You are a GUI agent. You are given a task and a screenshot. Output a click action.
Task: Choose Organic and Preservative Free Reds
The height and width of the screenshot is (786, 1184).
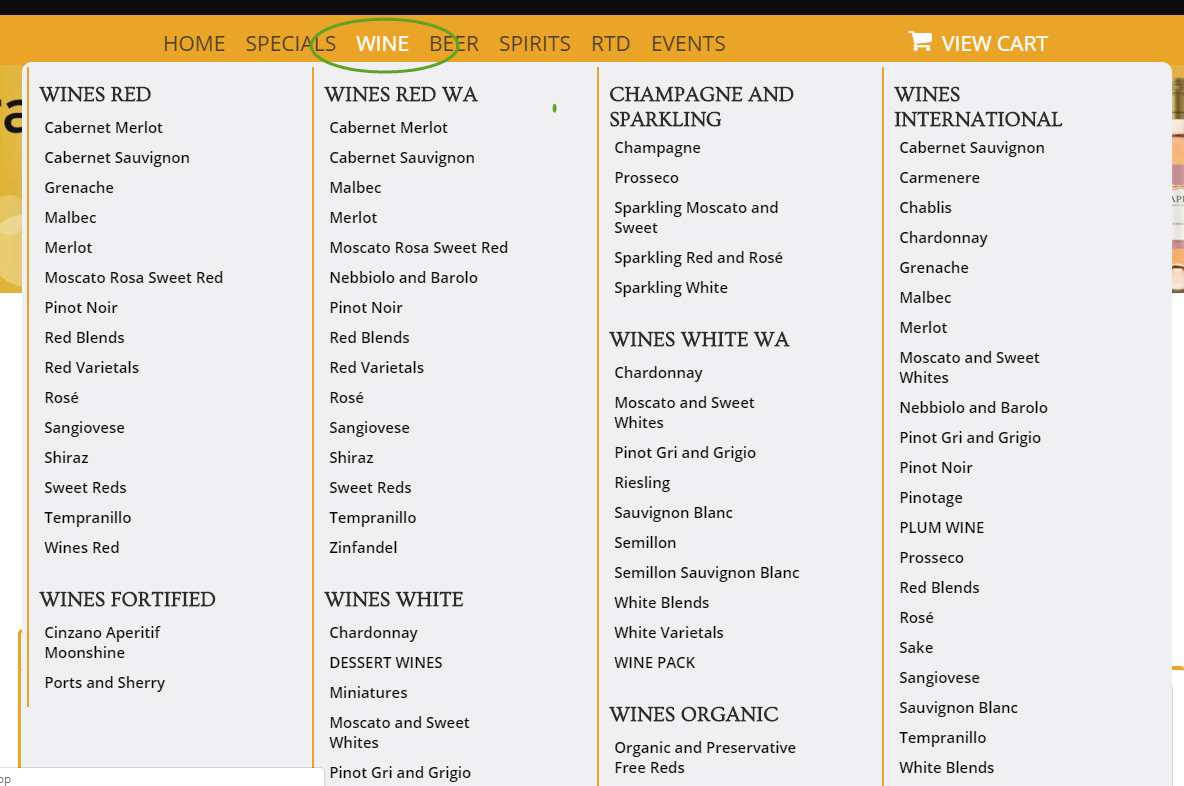click(x=705, y=757)
